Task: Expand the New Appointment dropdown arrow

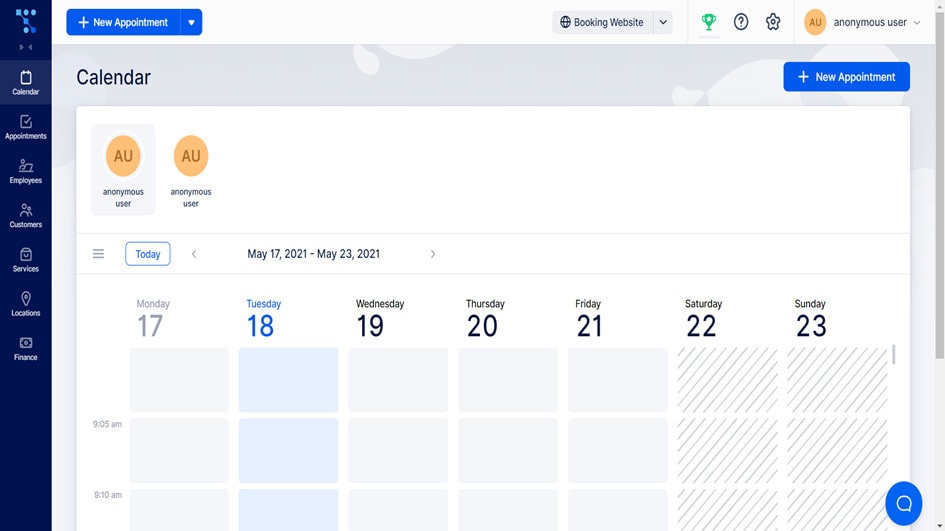Action: point(191,22)
